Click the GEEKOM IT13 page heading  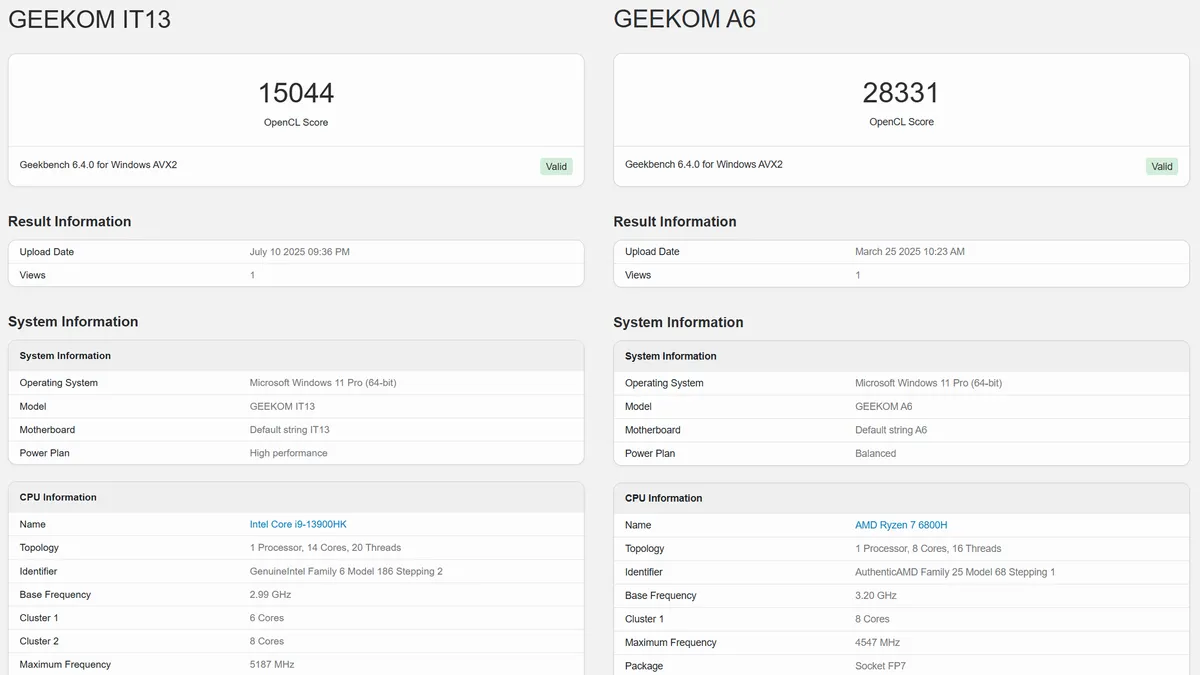(x=90, y=19)
